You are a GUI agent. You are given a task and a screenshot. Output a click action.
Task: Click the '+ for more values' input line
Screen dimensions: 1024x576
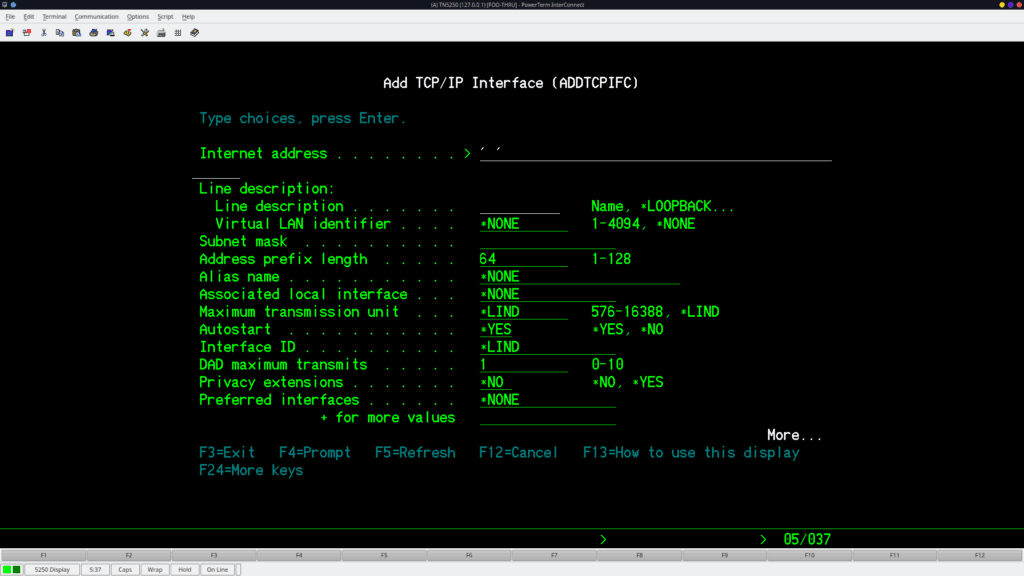tap(548, 418)
